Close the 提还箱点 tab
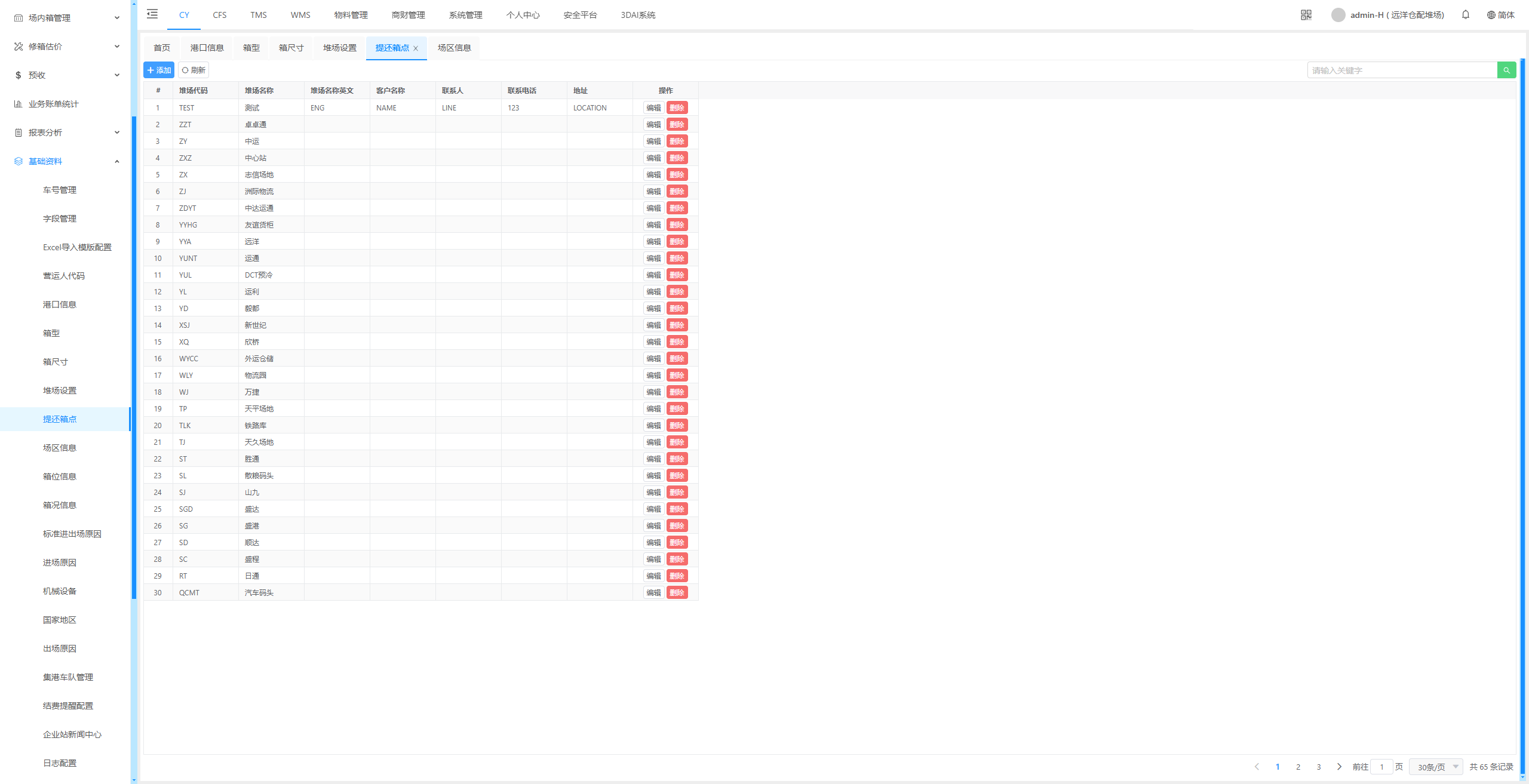Screen dimensions: 1529x784 [416, 48]
